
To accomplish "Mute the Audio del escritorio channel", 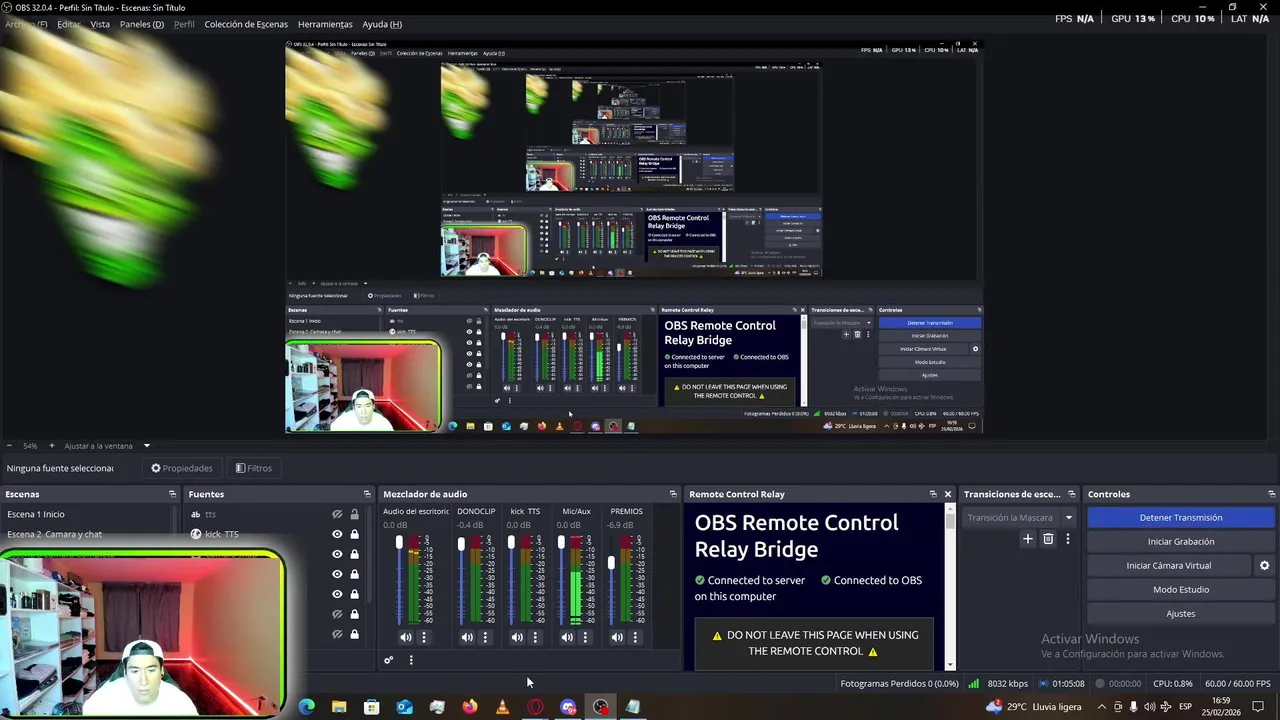I will coord(405,637).
